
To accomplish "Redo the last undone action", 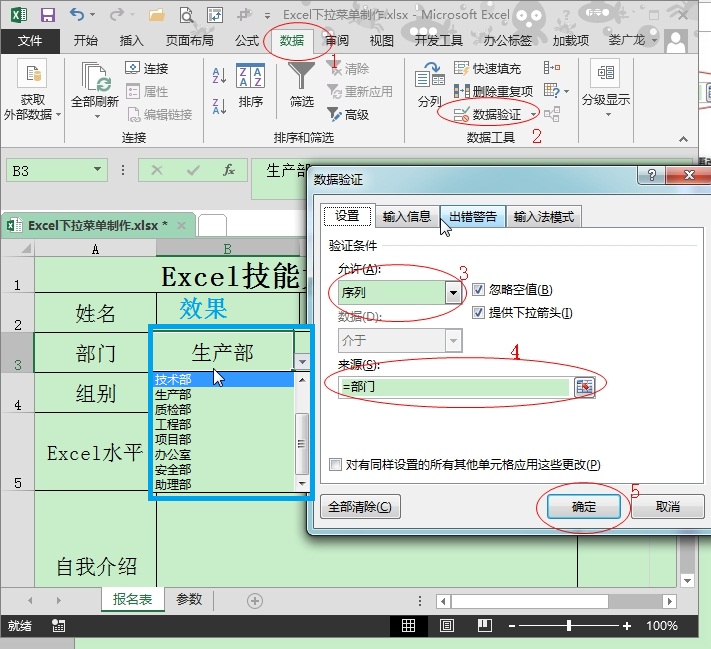I will 116,15.
